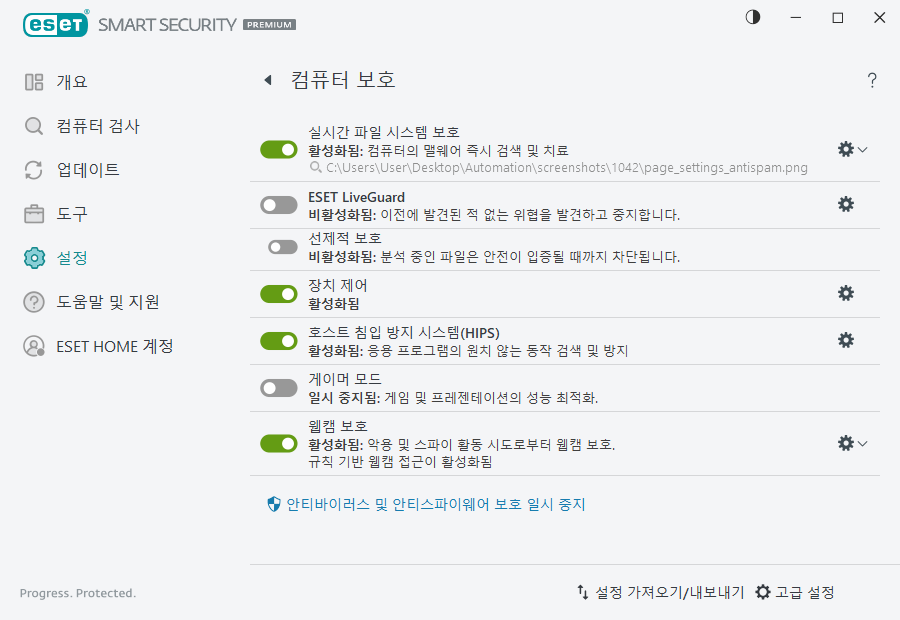Disable 웹캠 보호
Screen dimensions: 900x620
(278, 443)
